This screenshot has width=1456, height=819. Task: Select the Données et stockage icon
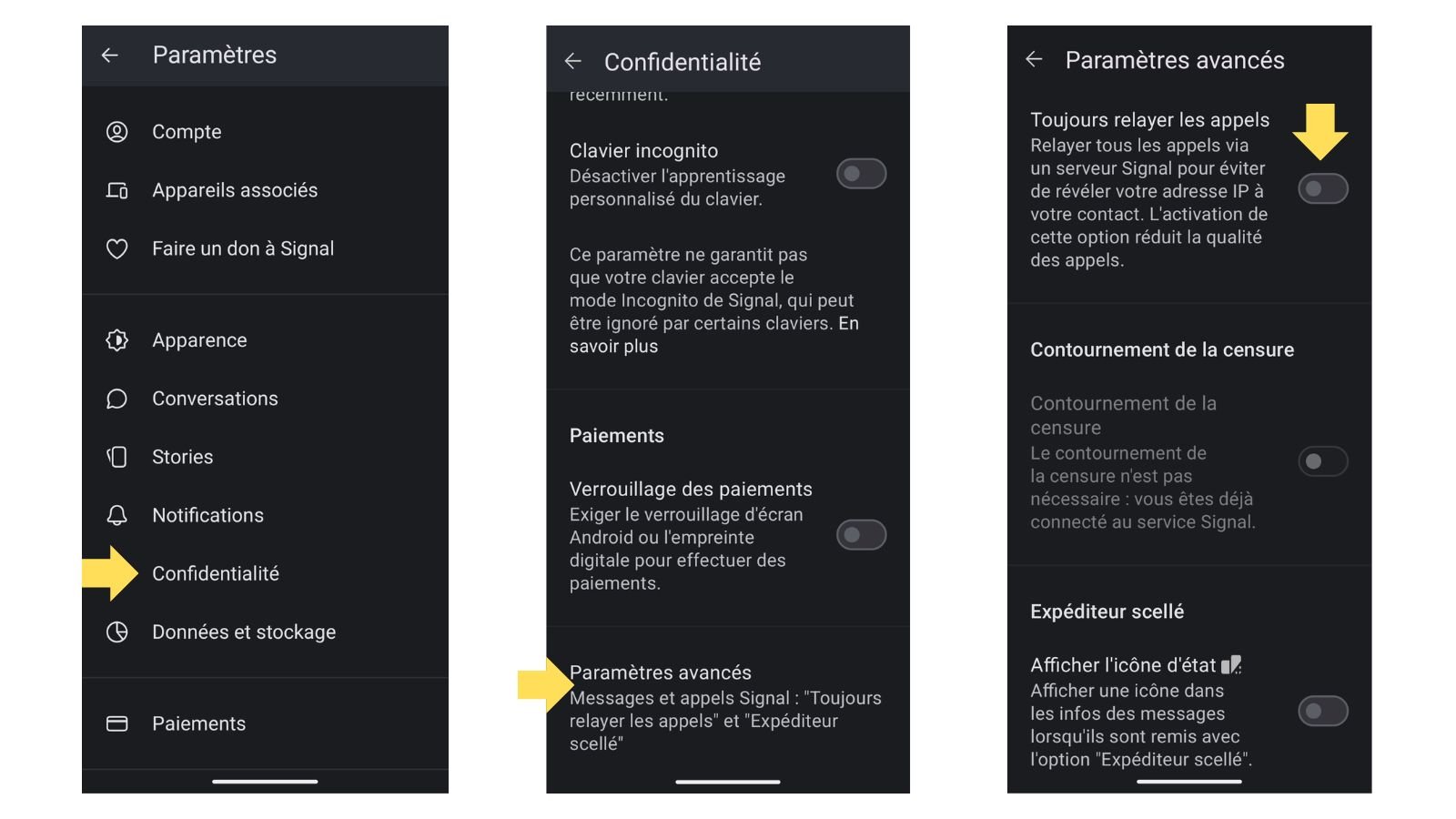coord(117,632)
